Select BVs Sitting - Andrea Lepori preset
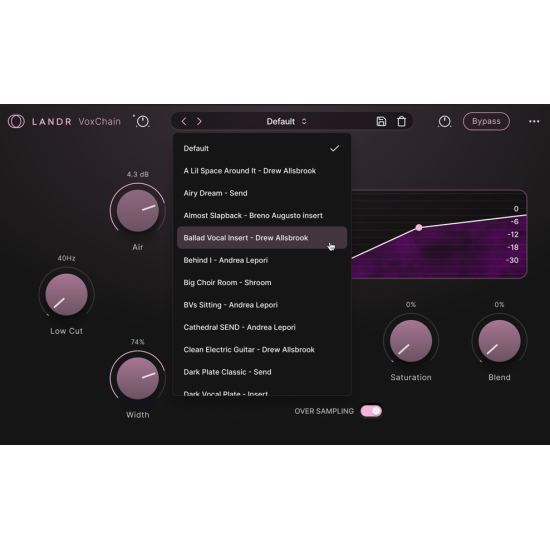550x550 pixels. (262, 305)
